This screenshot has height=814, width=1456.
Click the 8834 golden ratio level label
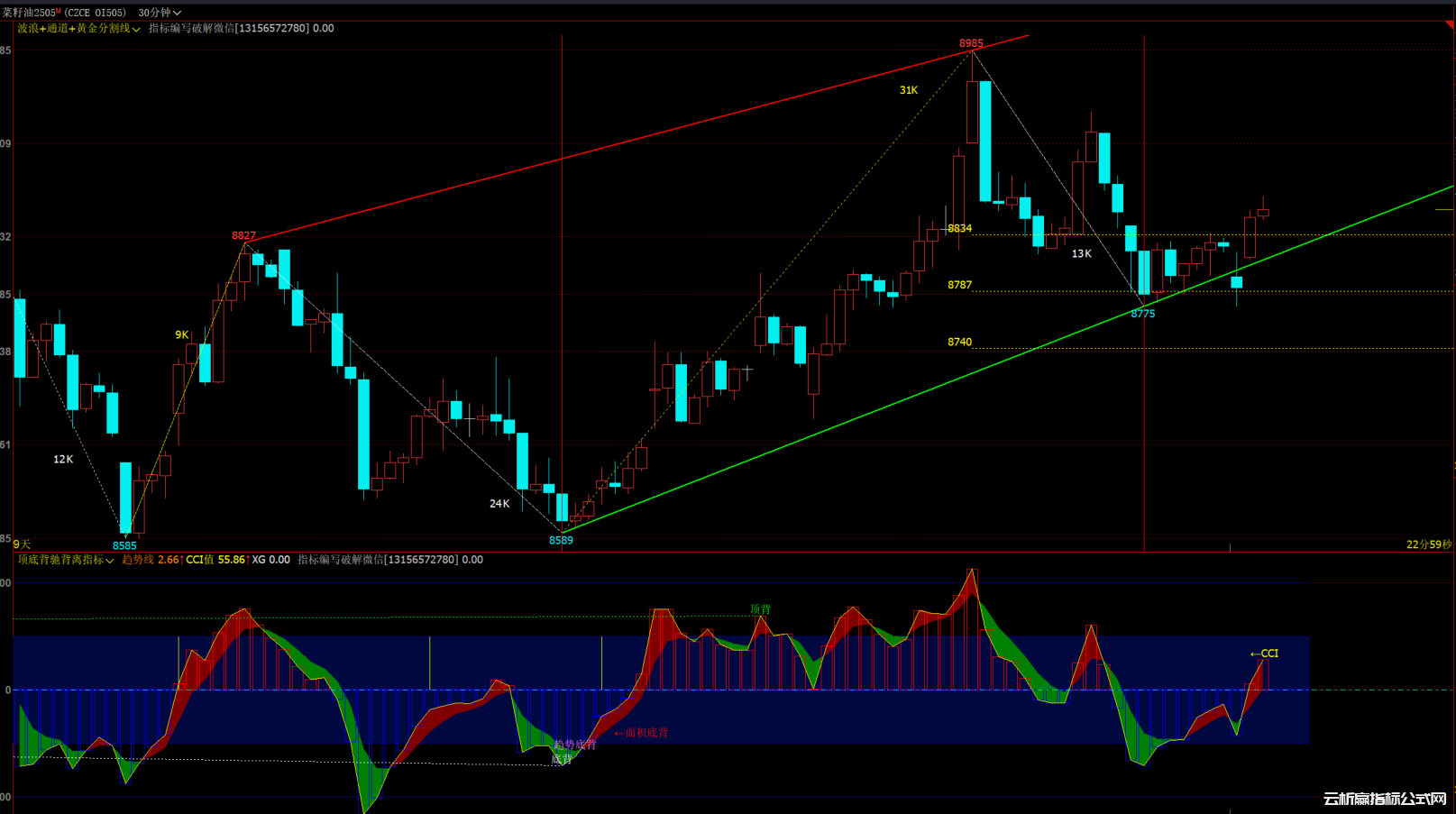pos(959,228)
